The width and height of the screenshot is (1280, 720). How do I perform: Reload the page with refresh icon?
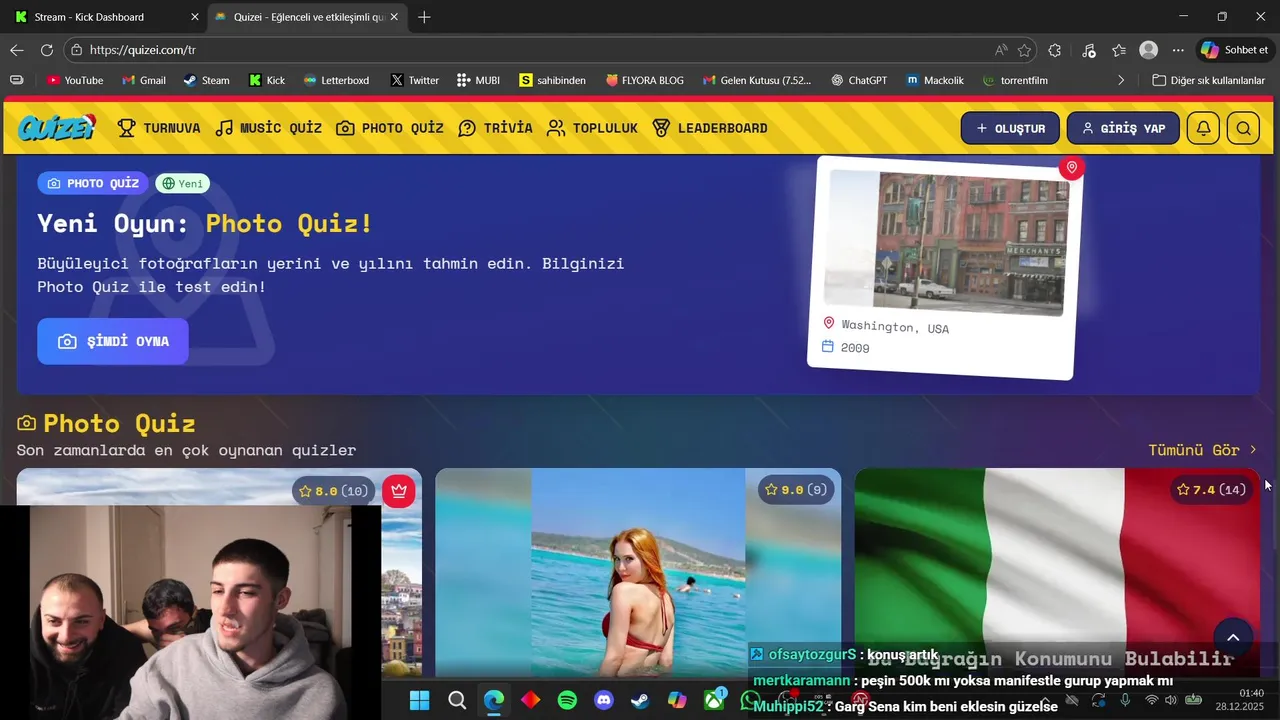(47, 50)
